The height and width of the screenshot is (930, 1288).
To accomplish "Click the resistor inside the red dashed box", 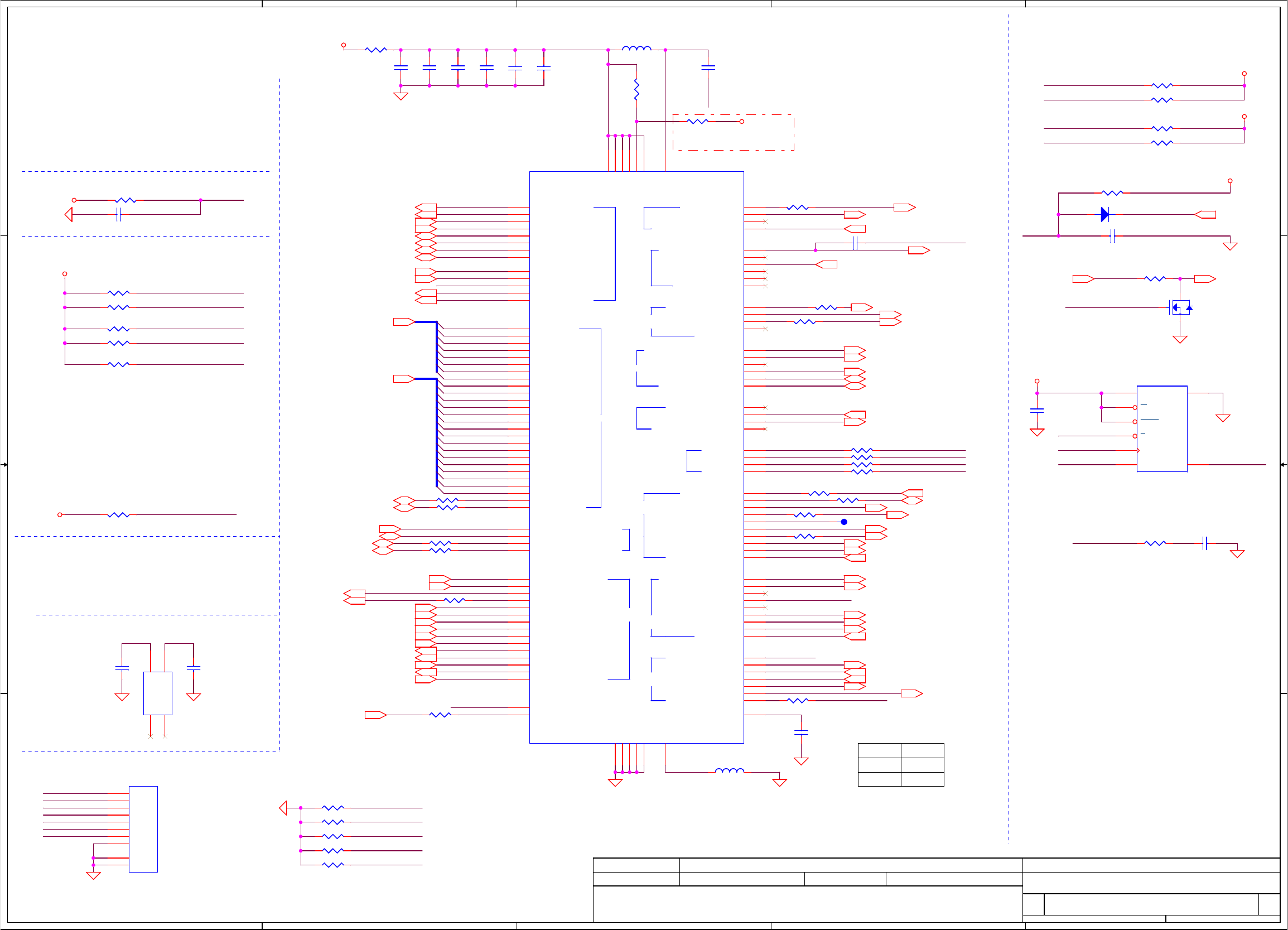I will pos(697,121).
